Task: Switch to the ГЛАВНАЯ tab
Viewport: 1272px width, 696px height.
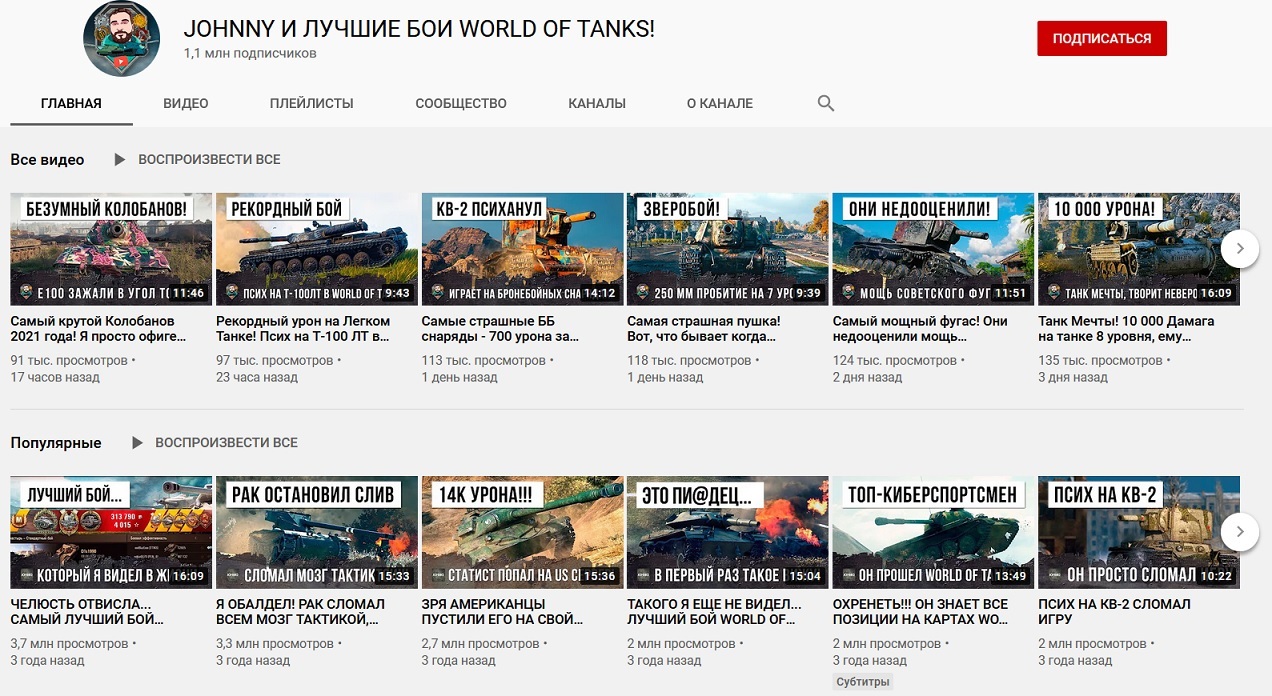Action: [71, 103]
